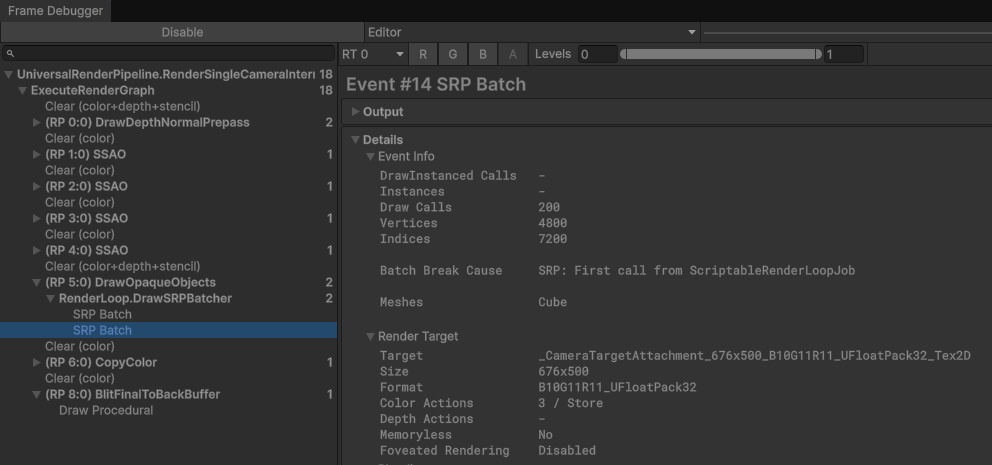Collapse UniversalRenderPipeline.RenderSingleCameraInternal node
The height and width of the screenshot is (465, 992).
click(x=8, y=75)
